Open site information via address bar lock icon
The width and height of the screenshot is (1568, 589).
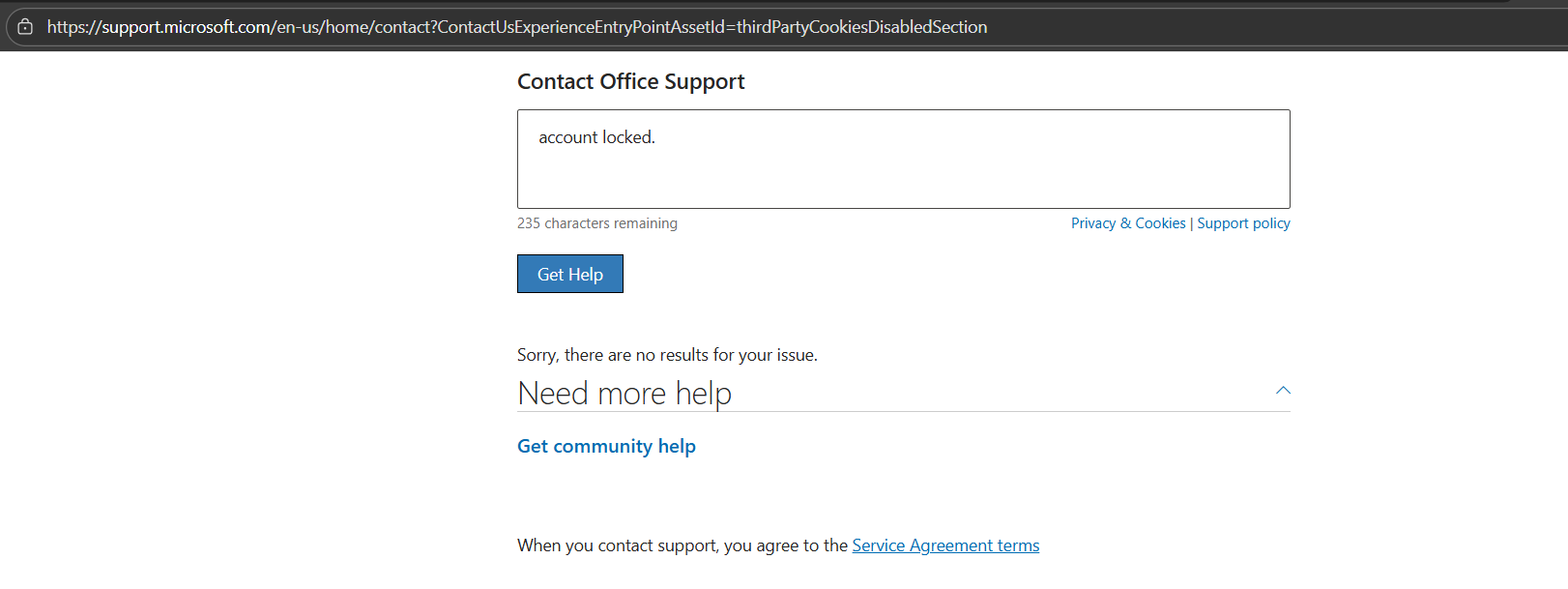click(x=25, y=27)
